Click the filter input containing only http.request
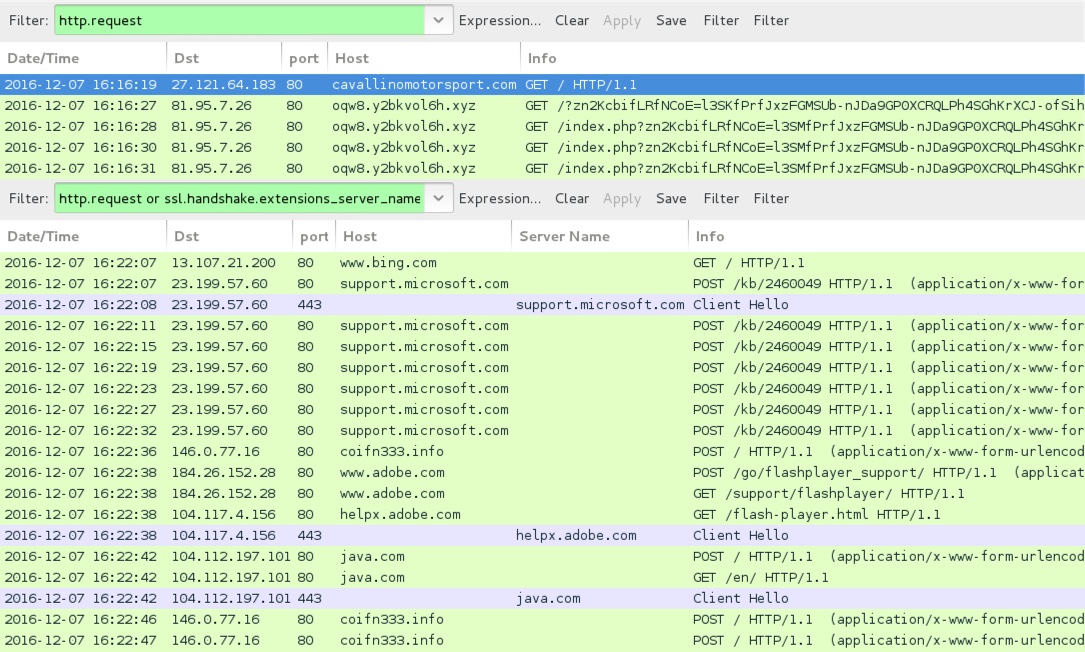The width and height of the screenshot is (1085, 652). [239, 20]
